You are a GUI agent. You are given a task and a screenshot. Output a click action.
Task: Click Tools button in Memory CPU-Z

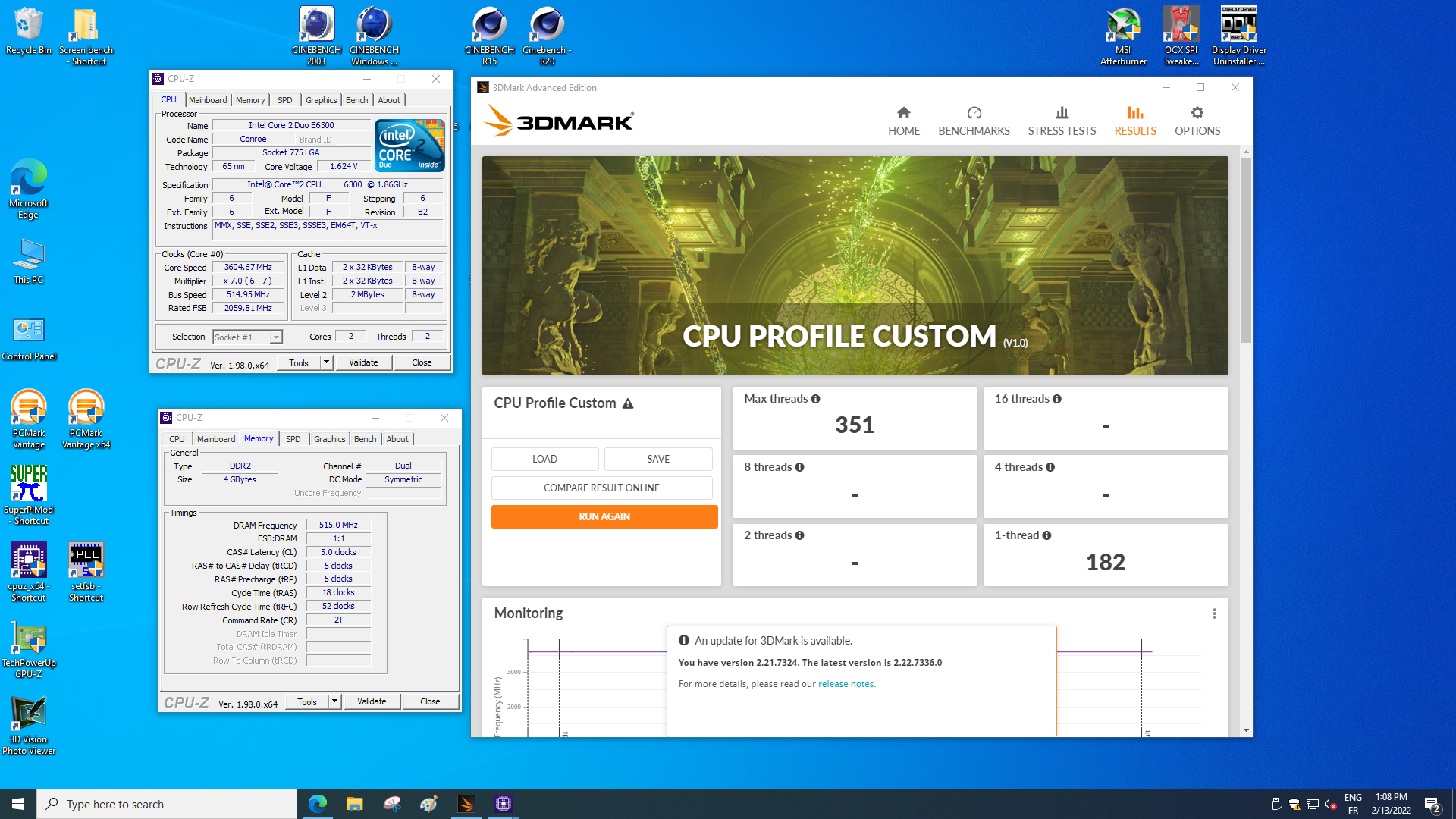(x=307, y=701)
